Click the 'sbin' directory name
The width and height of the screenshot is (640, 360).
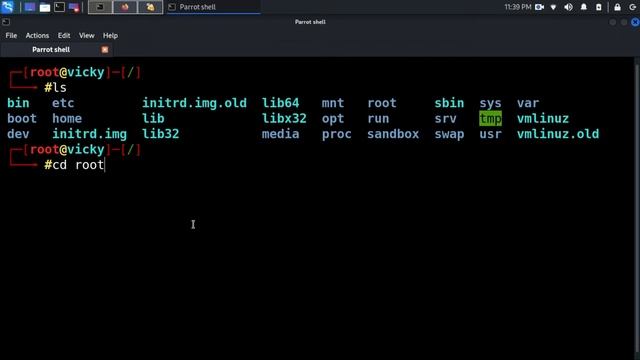click(449, 103)
